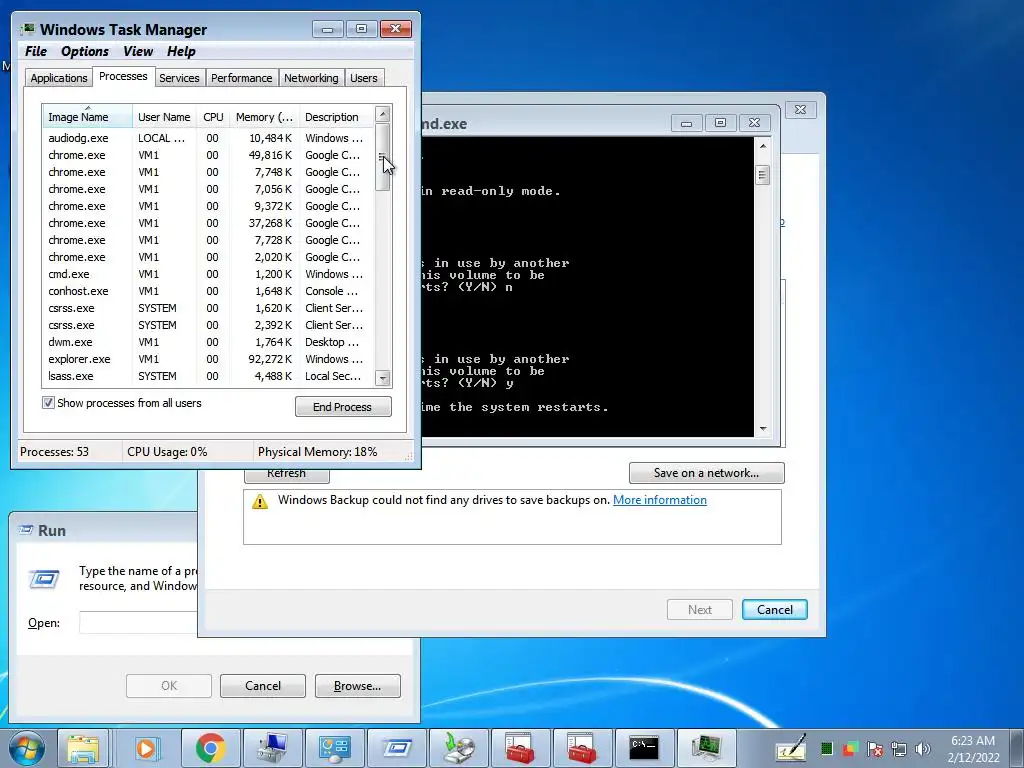
Task: Select the dwm.exe process row
Action: click(208, 342)
